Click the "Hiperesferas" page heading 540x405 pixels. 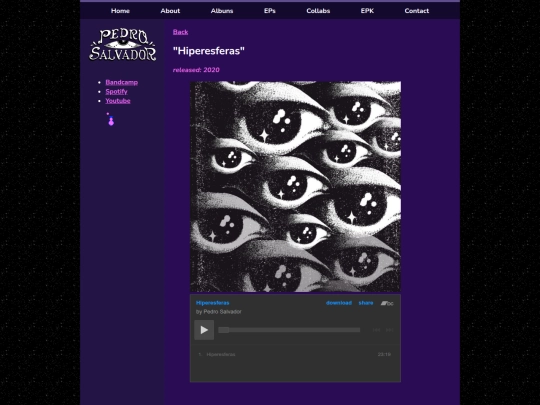click(x=209, y=51)
